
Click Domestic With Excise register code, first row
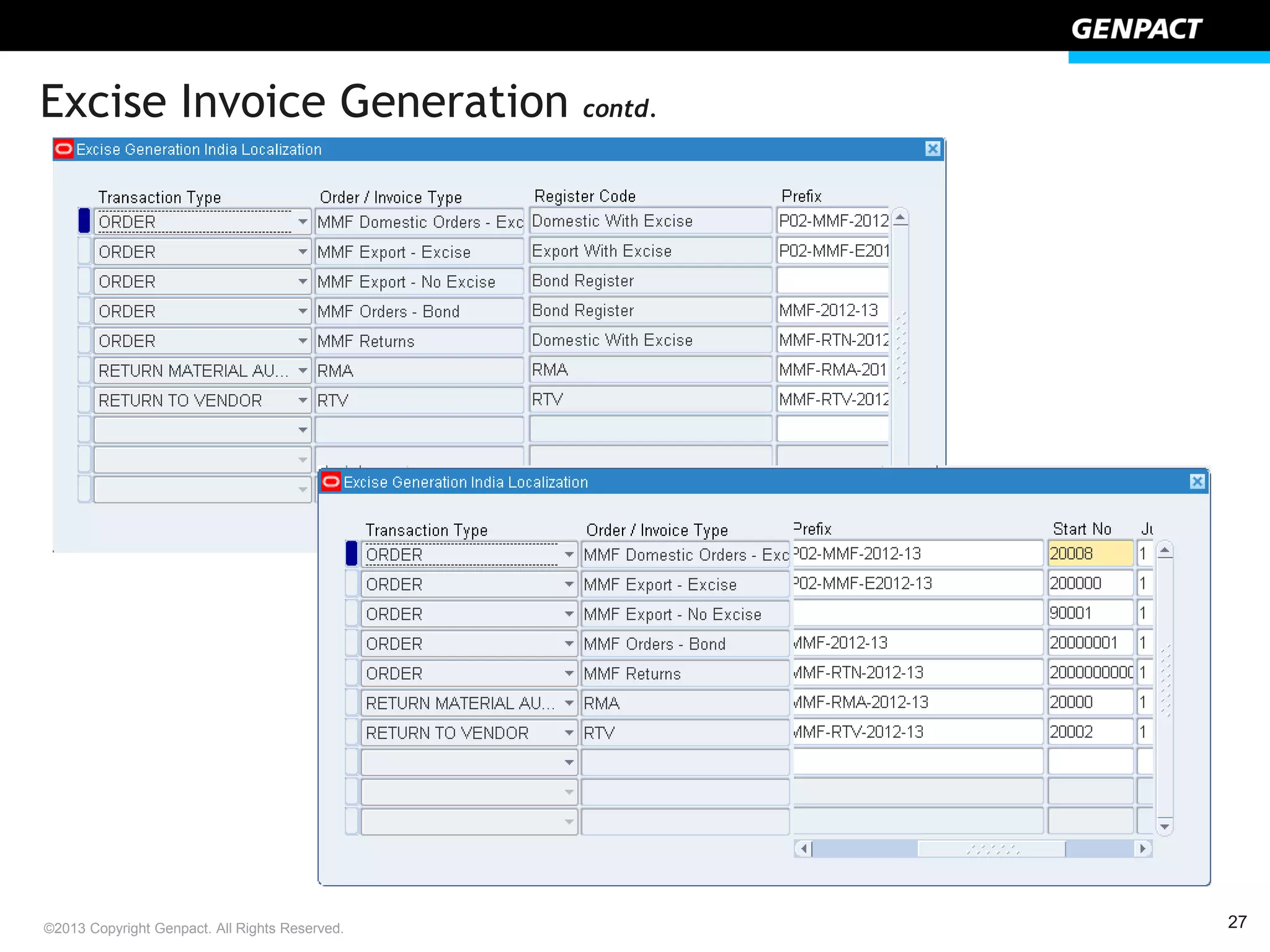pos(651,221)
